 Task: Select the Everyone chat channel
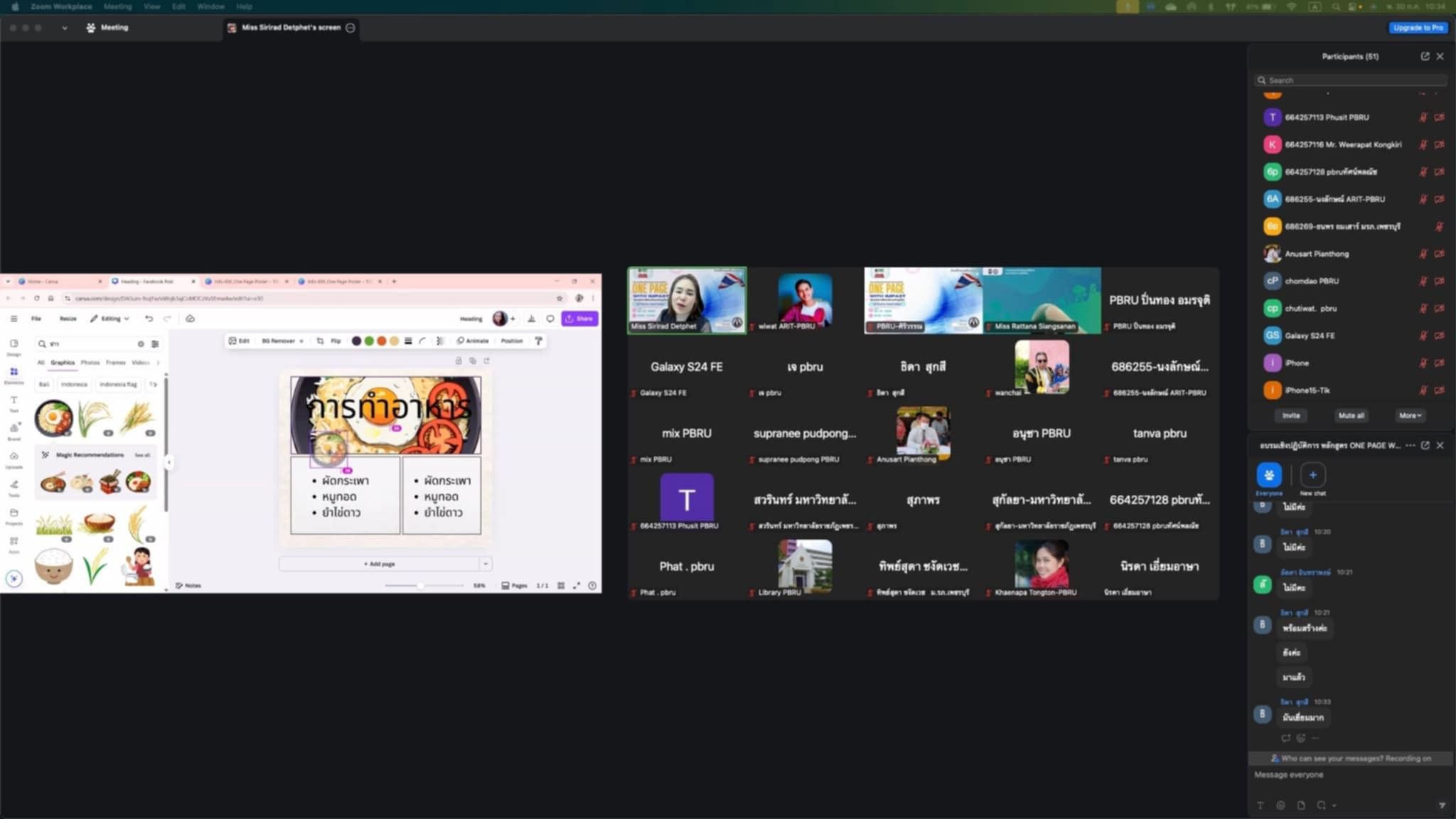1268,475
